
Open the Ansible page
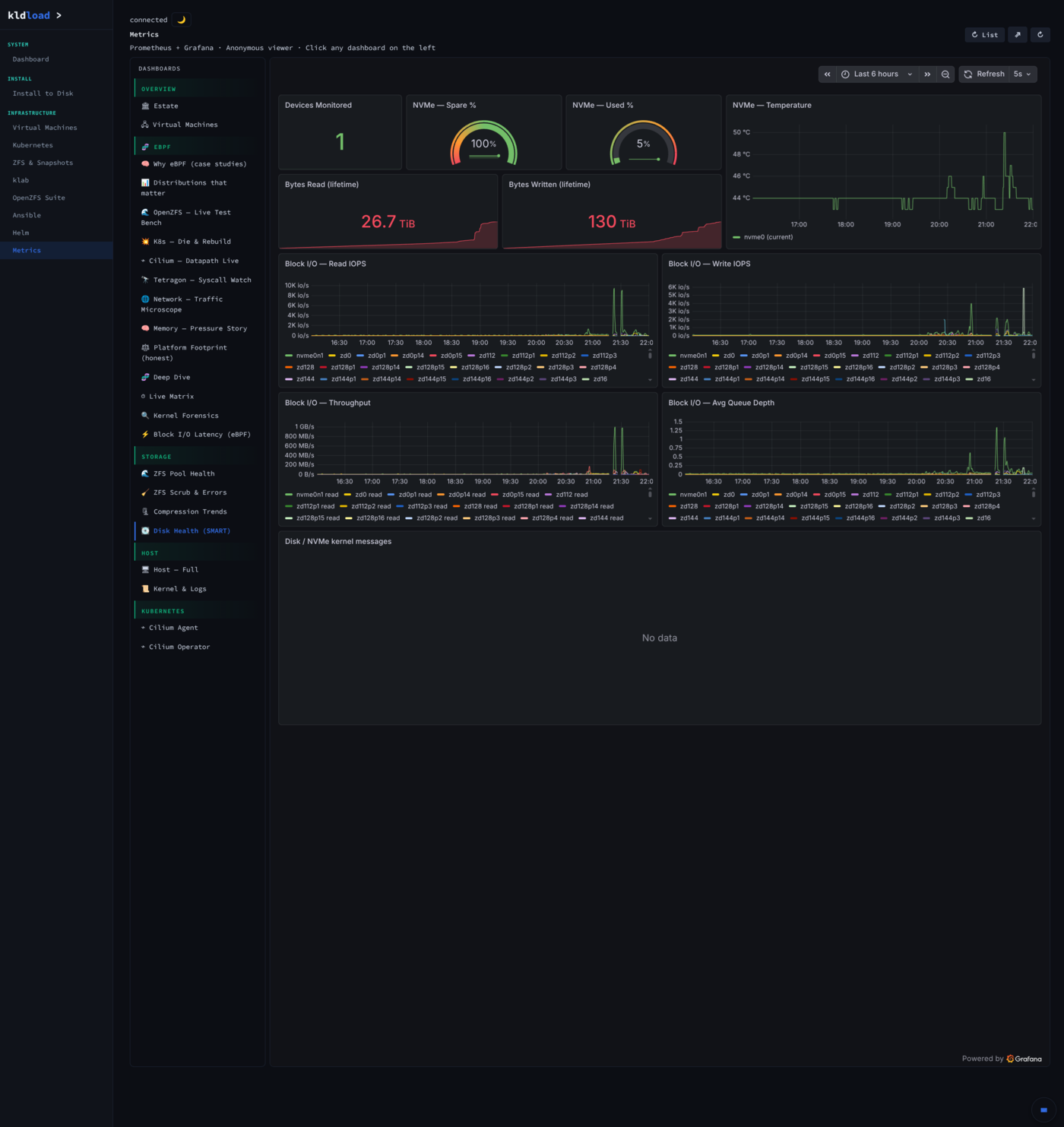pyautogui.click(x=27, y=215)
